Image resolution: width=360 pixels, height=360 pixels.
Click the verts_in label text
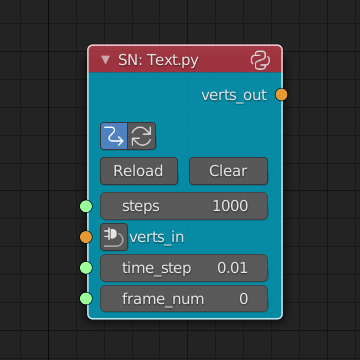click(x=157, y=237)
